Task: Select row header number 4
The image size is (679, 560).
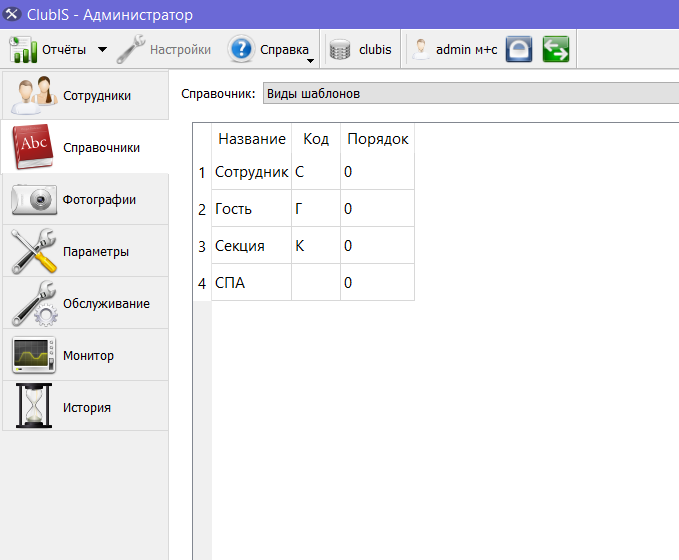Action: tap(202, 283)
